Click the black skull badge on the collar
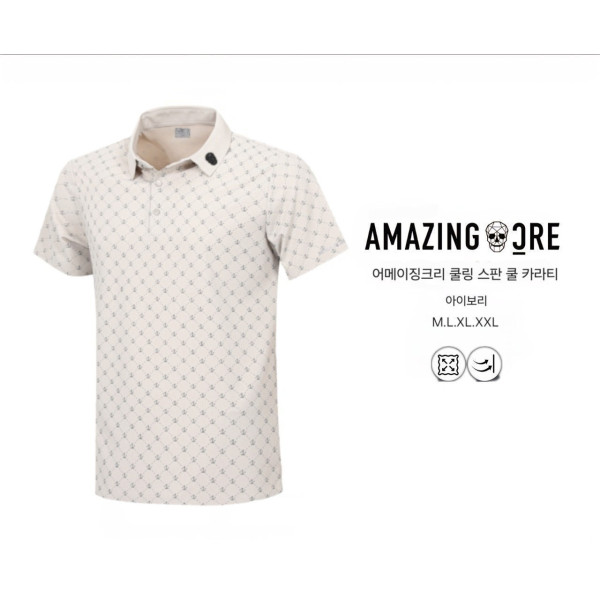 pos(210,158)
